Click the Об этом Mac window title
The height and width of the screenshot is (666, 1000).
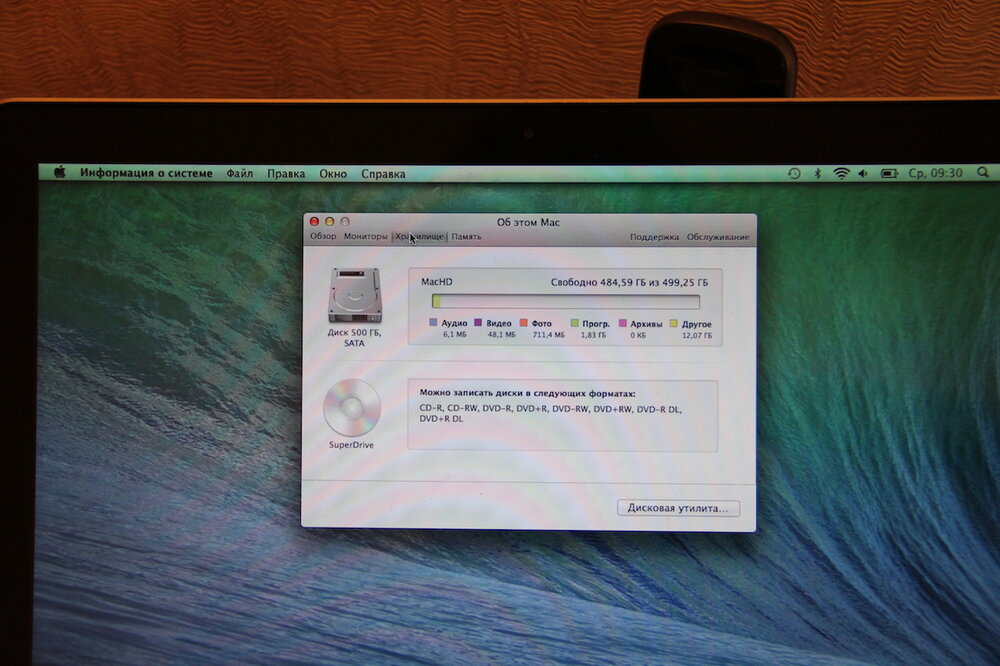[528, 222]
